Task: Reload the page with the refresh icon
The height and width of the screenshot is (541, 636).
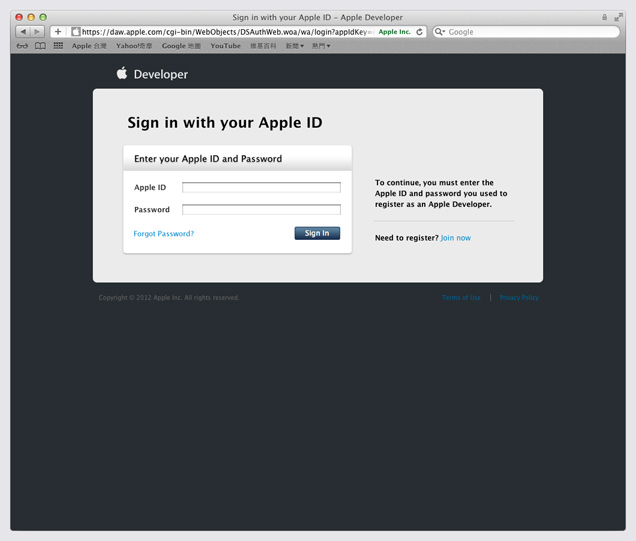Action: pos(419,32)
